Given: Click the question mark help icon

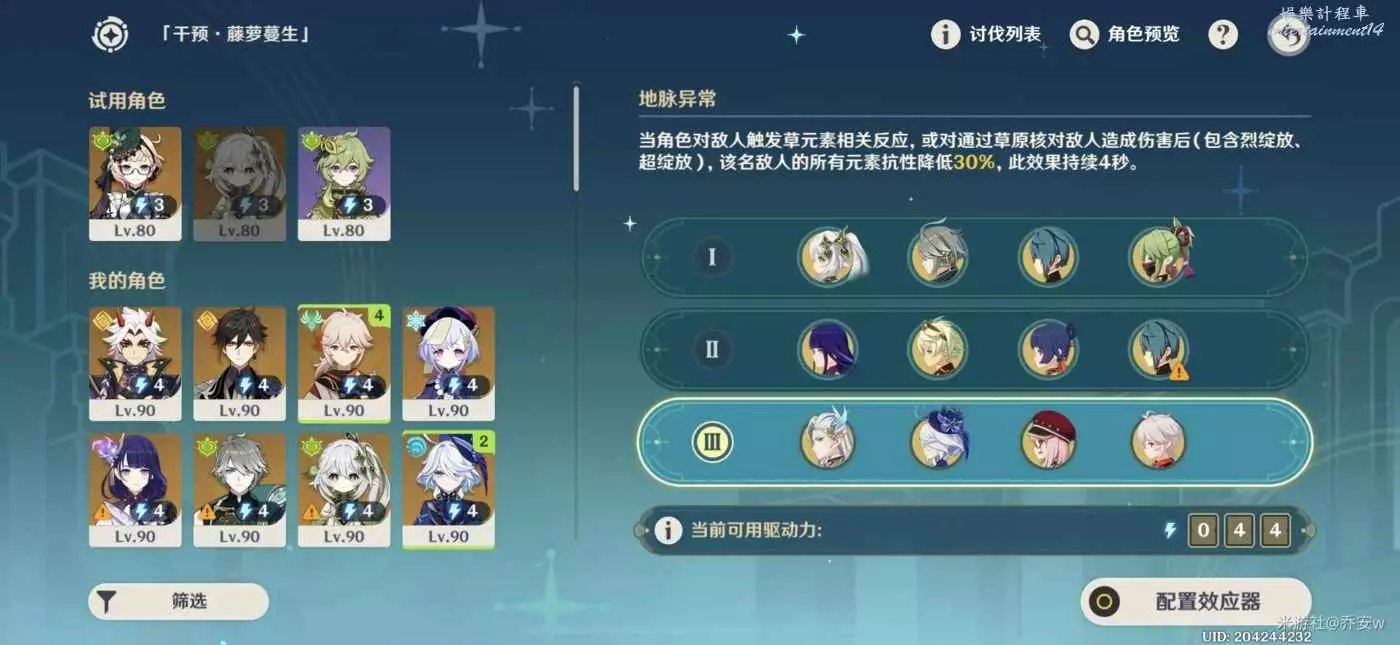Looking at the screenshot, I should pos(1223,35).
